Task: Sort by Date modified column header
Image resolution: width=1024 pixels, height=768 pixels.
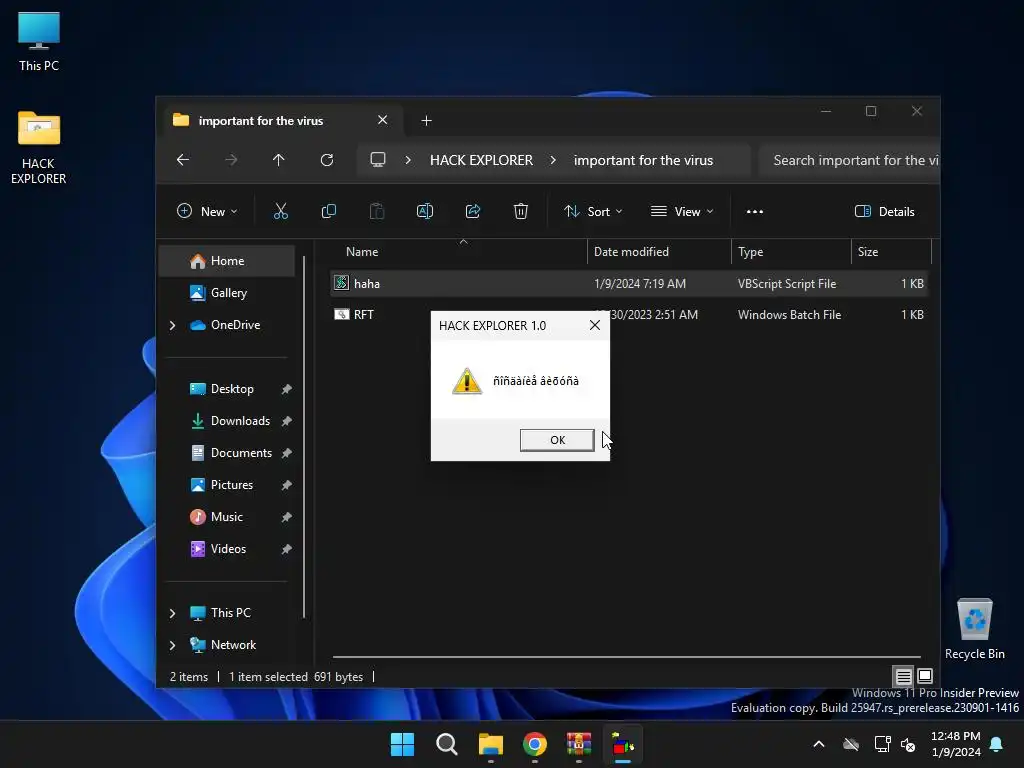Action: 659,251
